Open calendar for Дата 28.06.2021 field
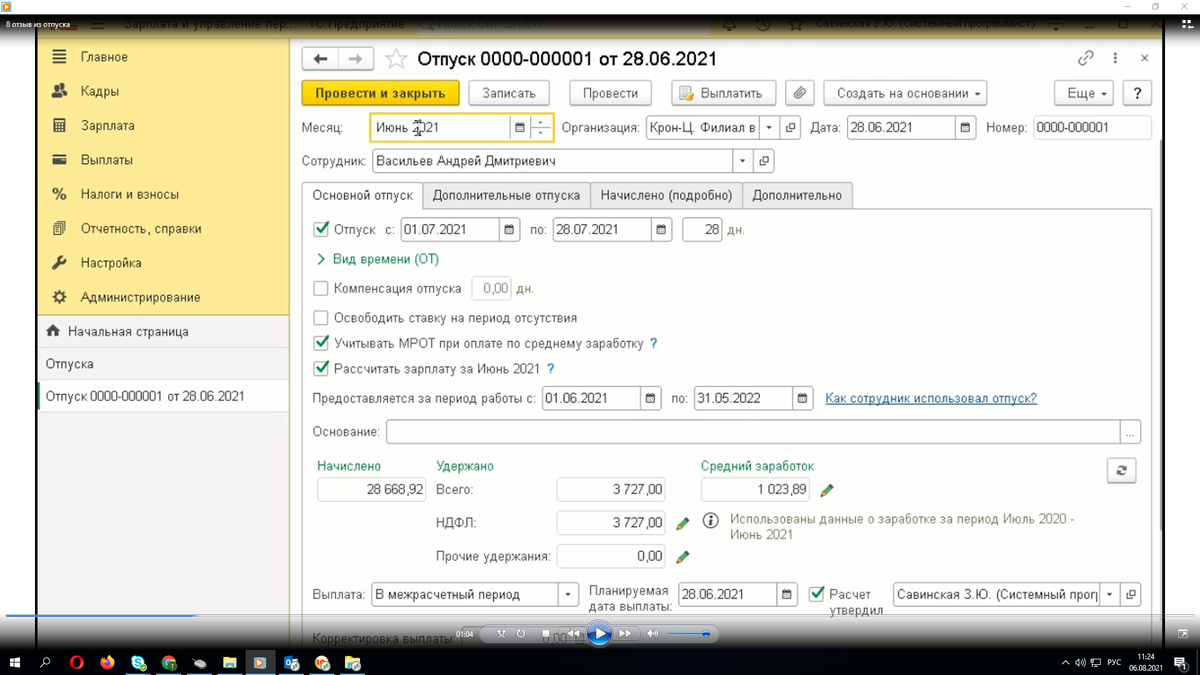1200x675 pixels. point(965,128)
